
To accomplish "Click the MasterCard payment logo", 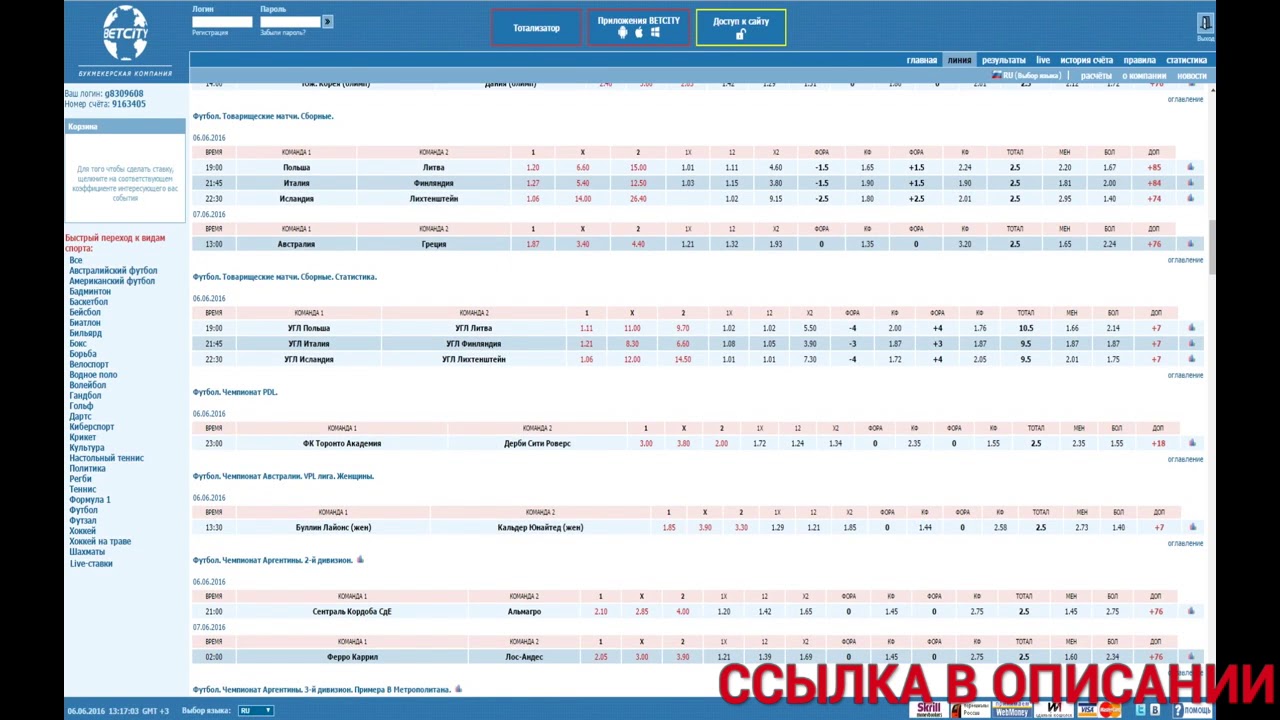I will pyautogui.click(x=1110, y=710).
